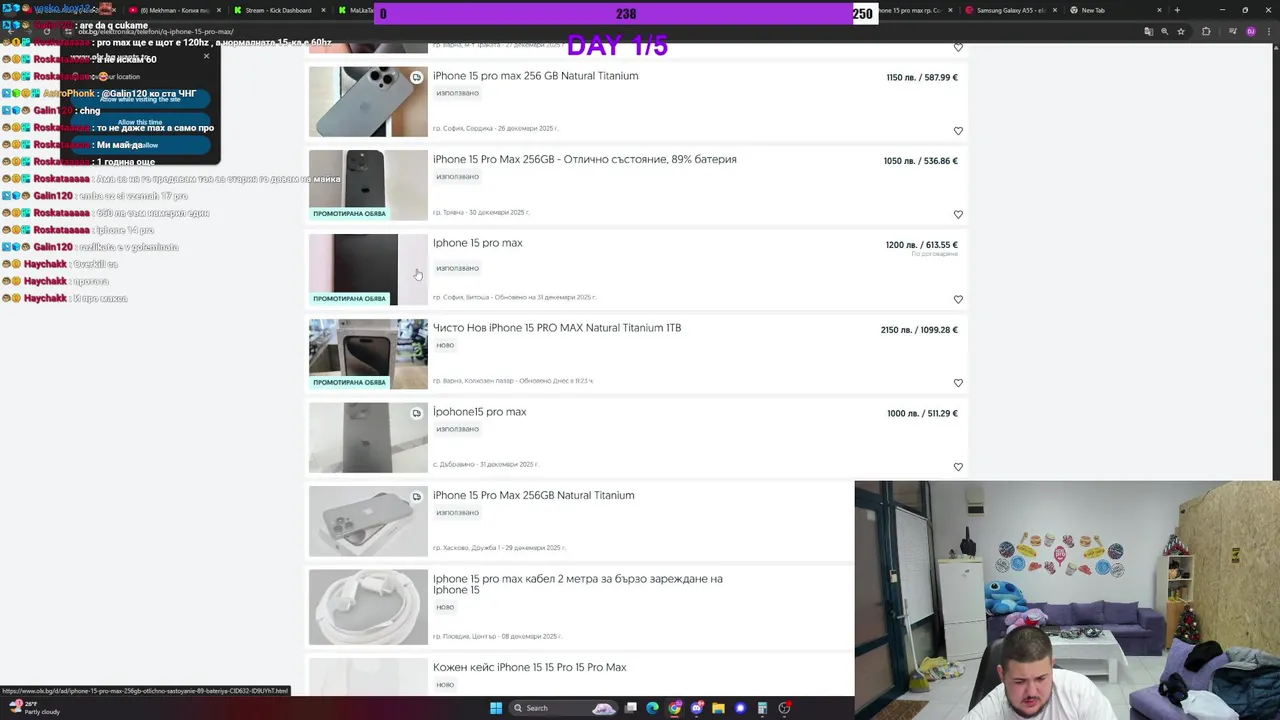The image size is (1280, 720).
Task: Open Task View on the taskbar
Action: click(631, 708)
